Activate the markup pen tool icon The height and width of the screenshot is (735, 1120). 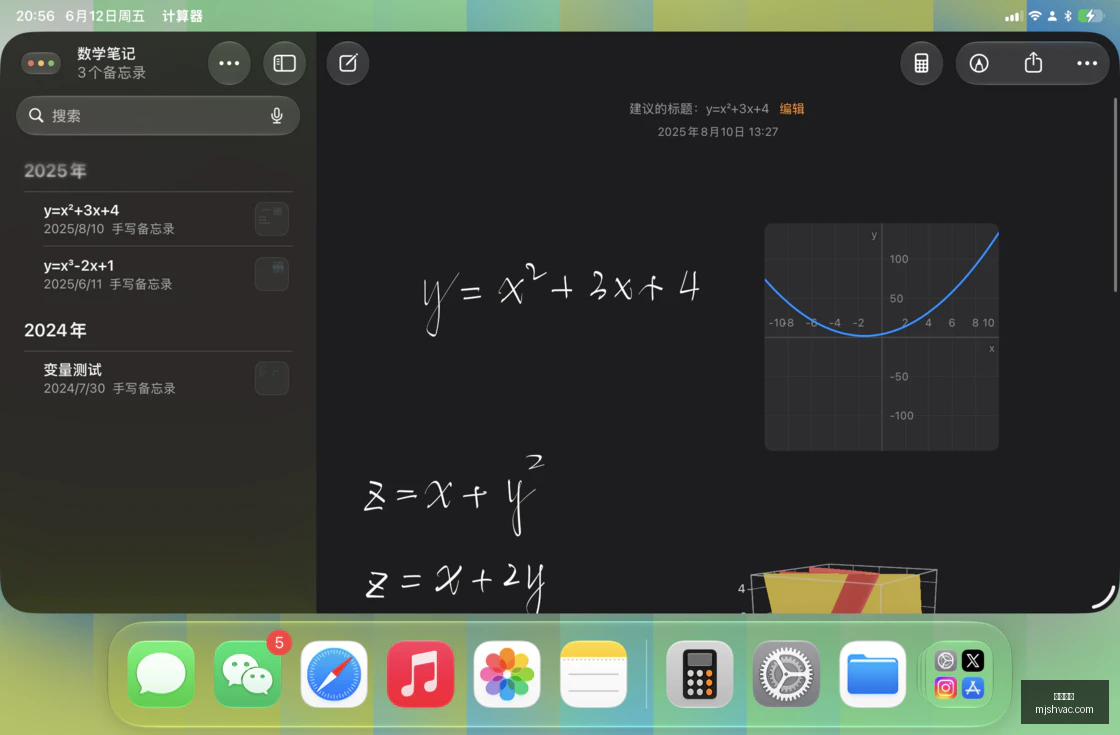click(x=979, y=64)
